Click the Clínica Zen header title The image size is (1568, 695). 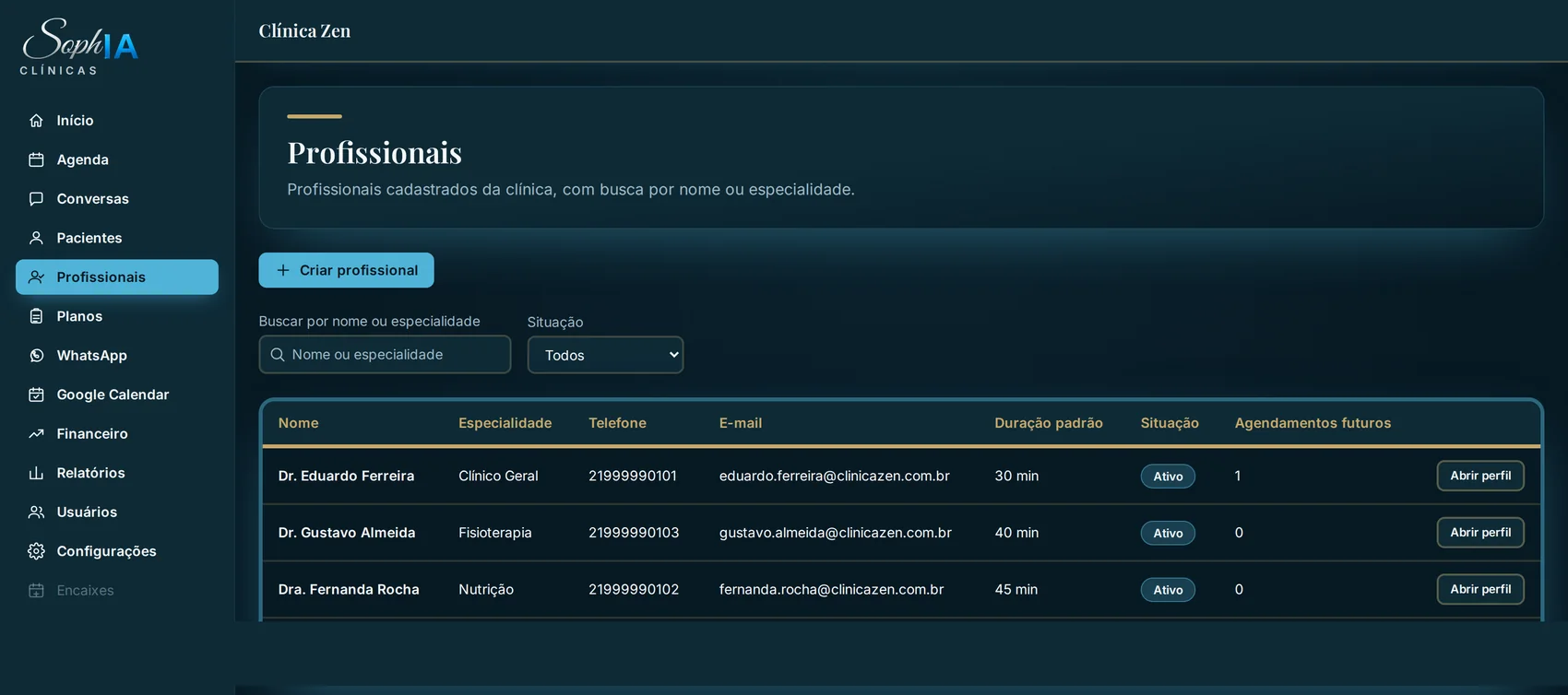(x=304, y=31)
